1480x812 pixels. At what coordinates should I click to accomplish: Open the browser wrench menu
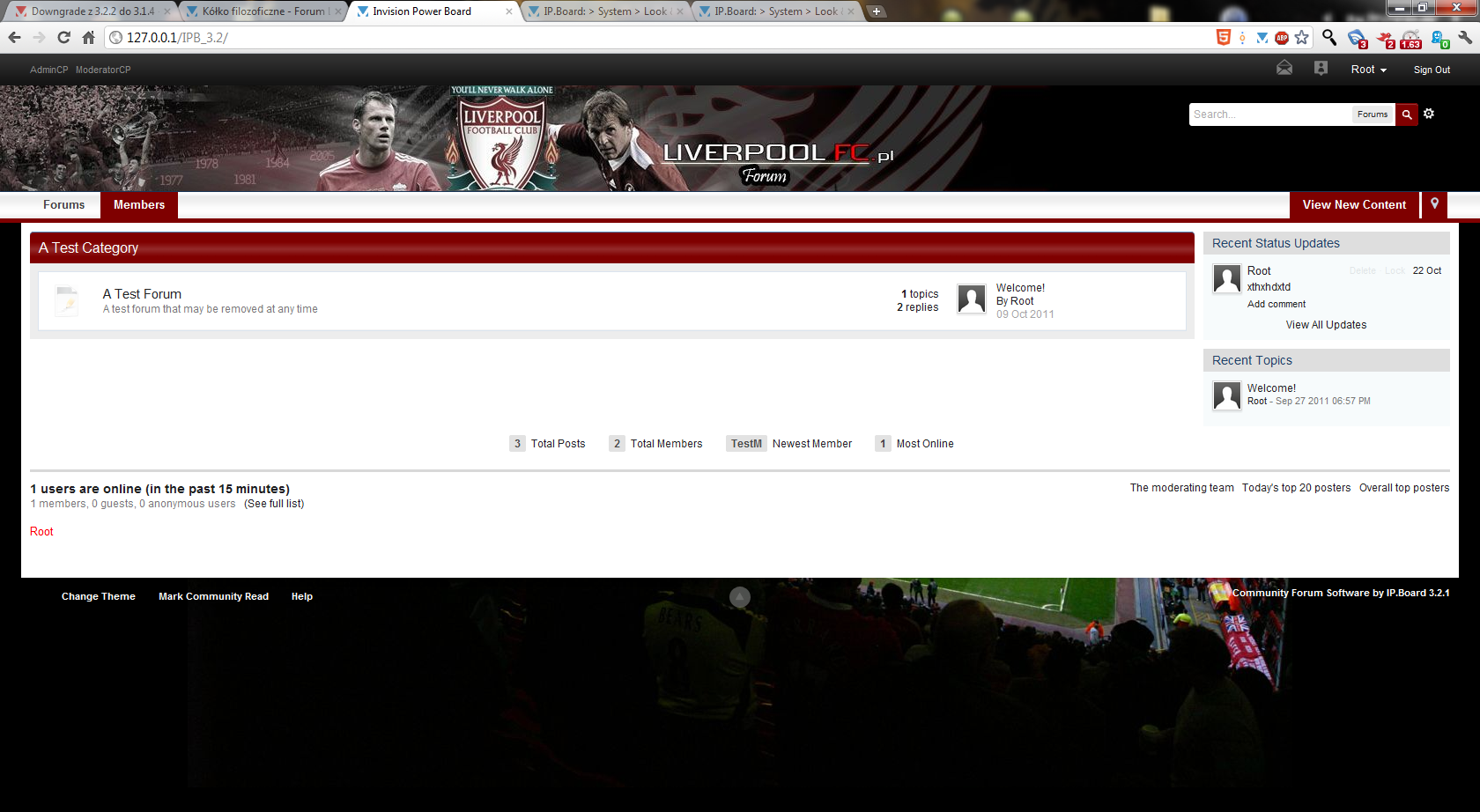(x=1465, y=37)
